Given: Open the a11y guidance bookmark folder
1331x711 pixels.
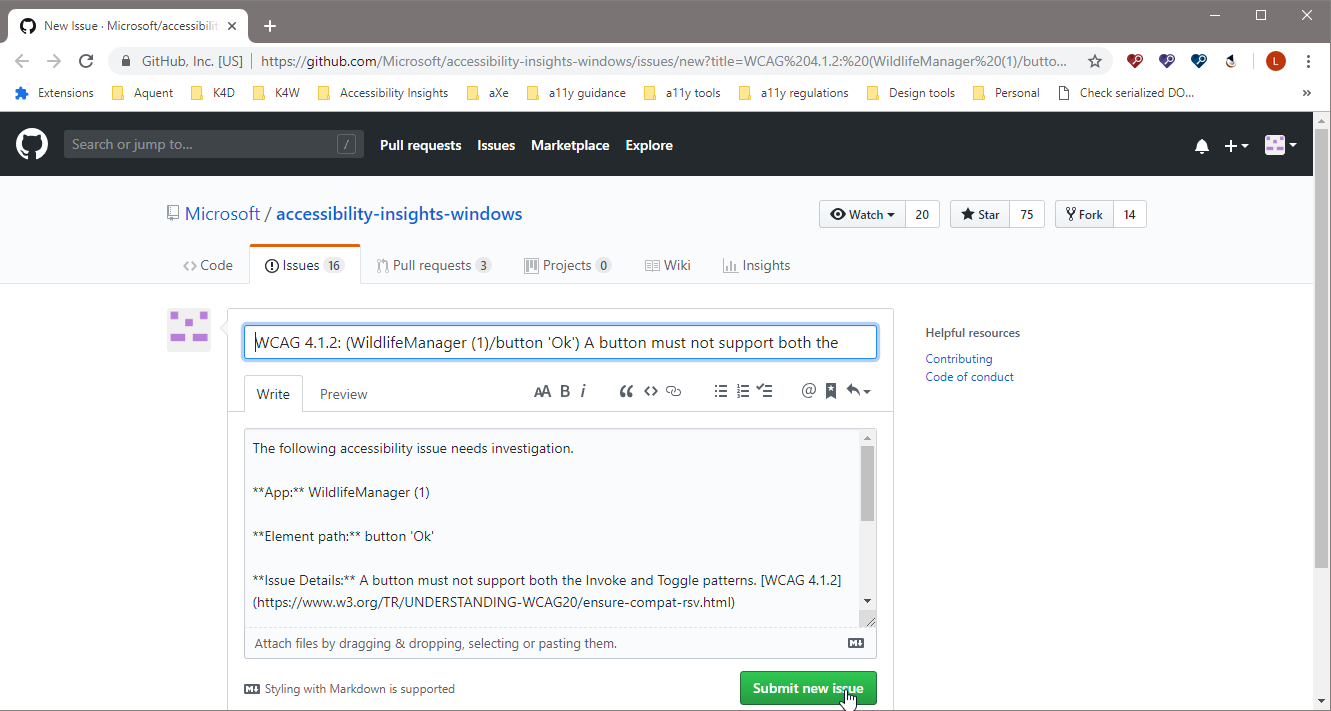Looking at the screenshot, I should coord(575,93).
